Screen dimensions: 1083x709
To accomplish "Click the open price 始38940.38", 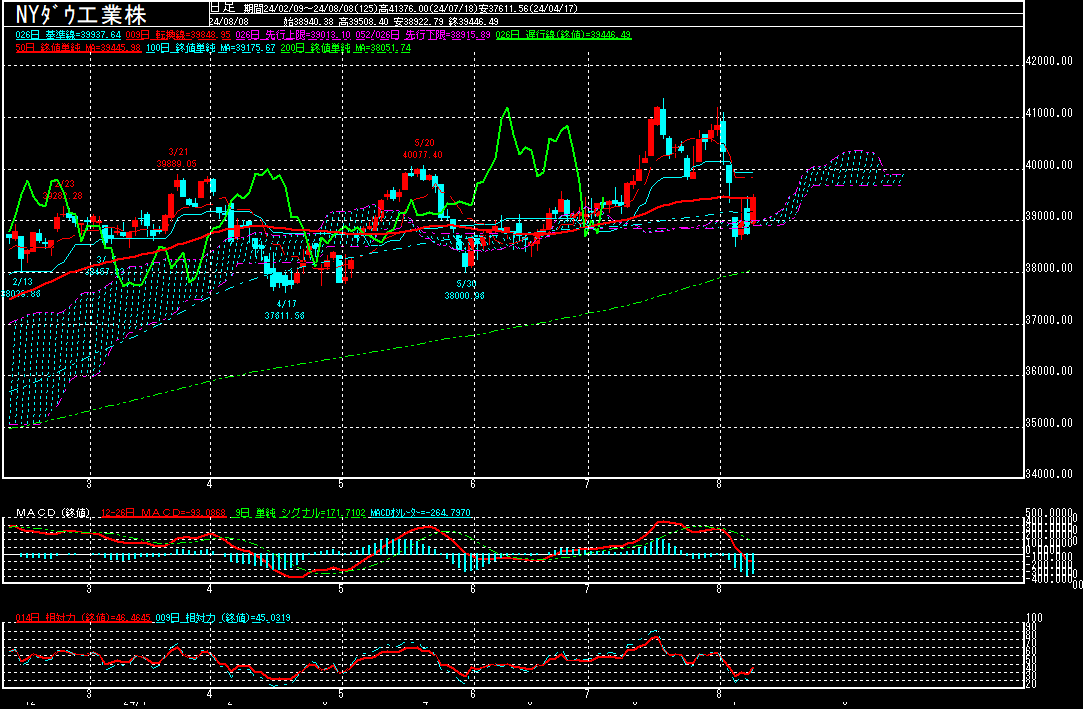I will coord(309,21).
